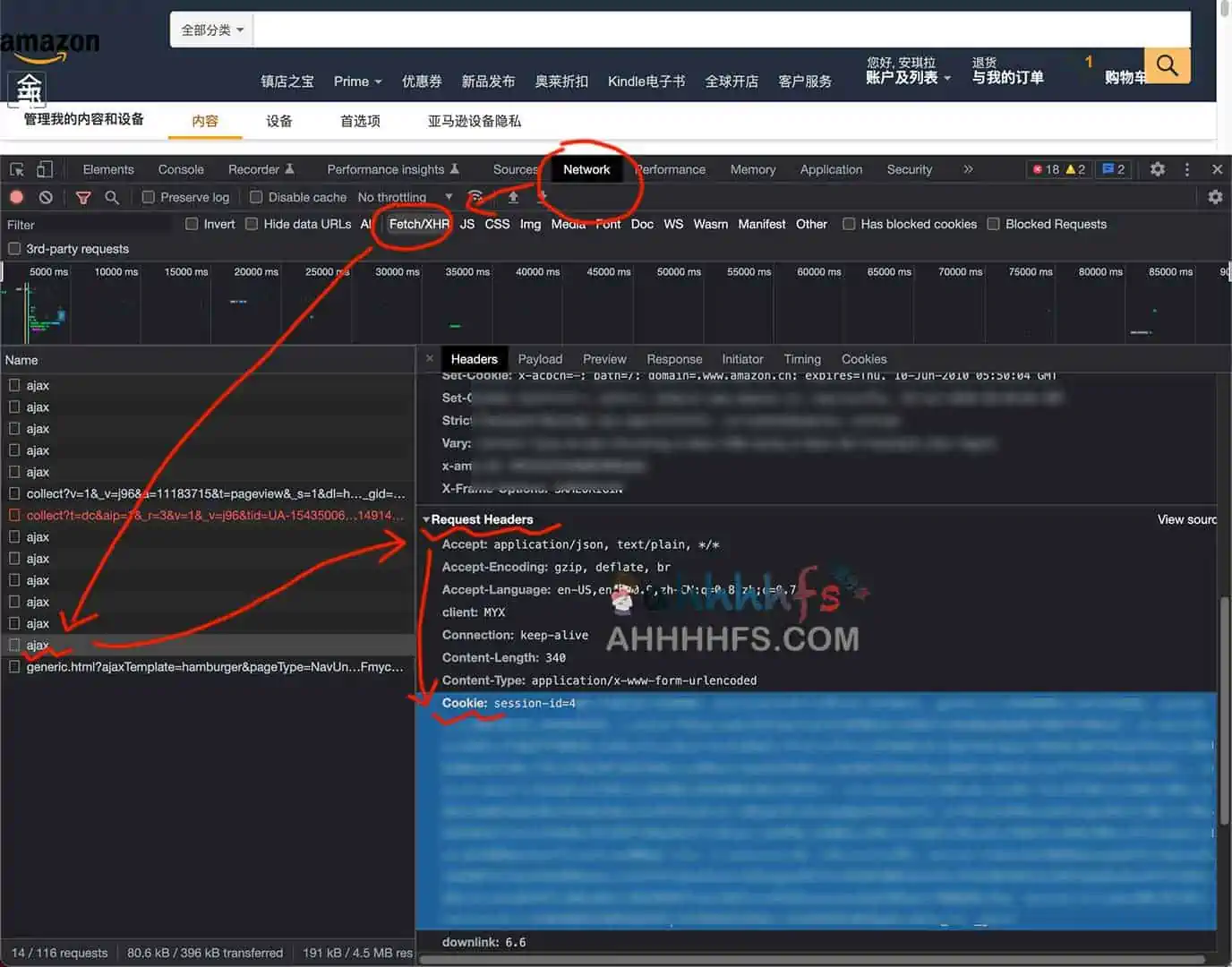Open network search magnifier
The height and width of the screenshot is (967, 1232).
pos(112,197)
